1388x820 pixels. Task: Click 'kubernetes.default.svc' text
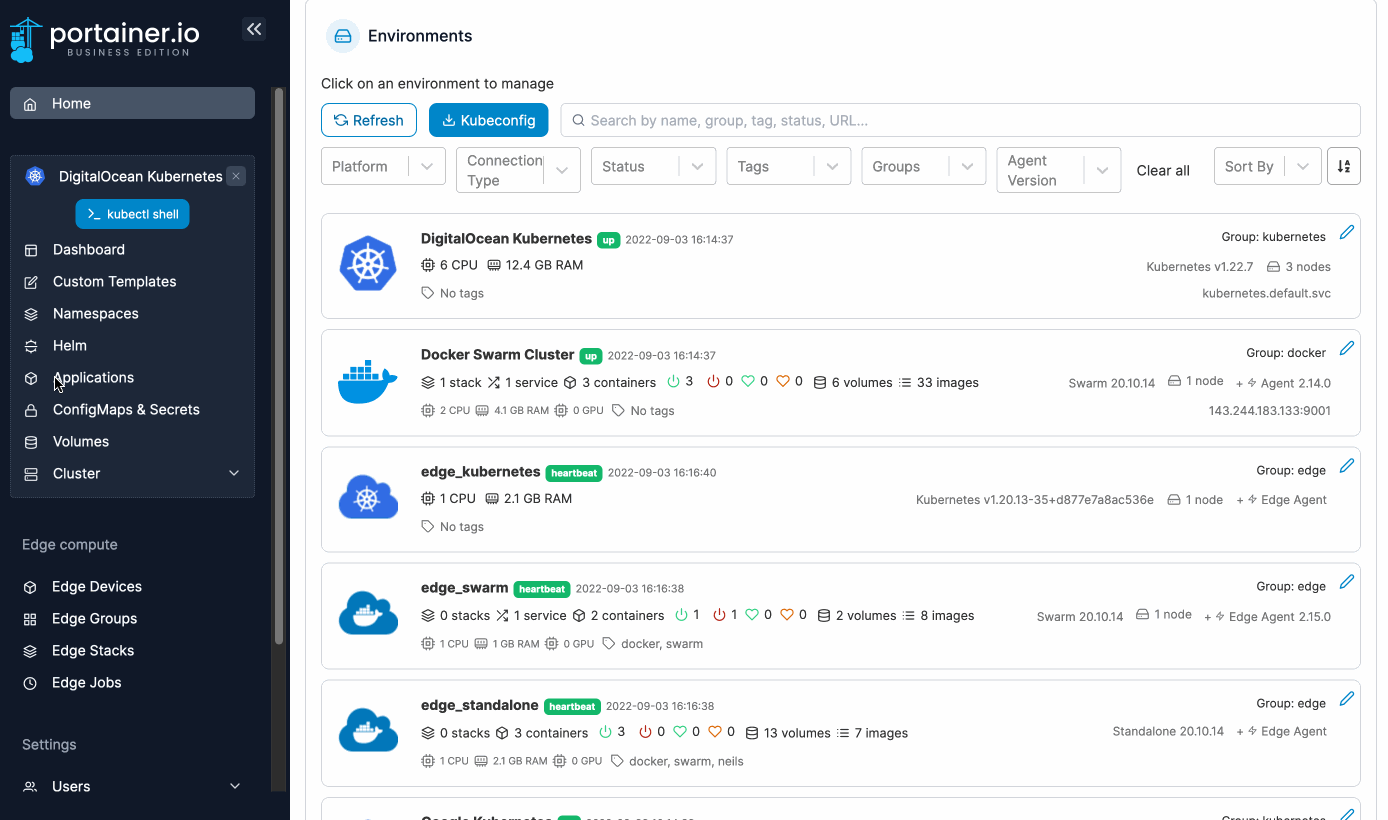1266,294
